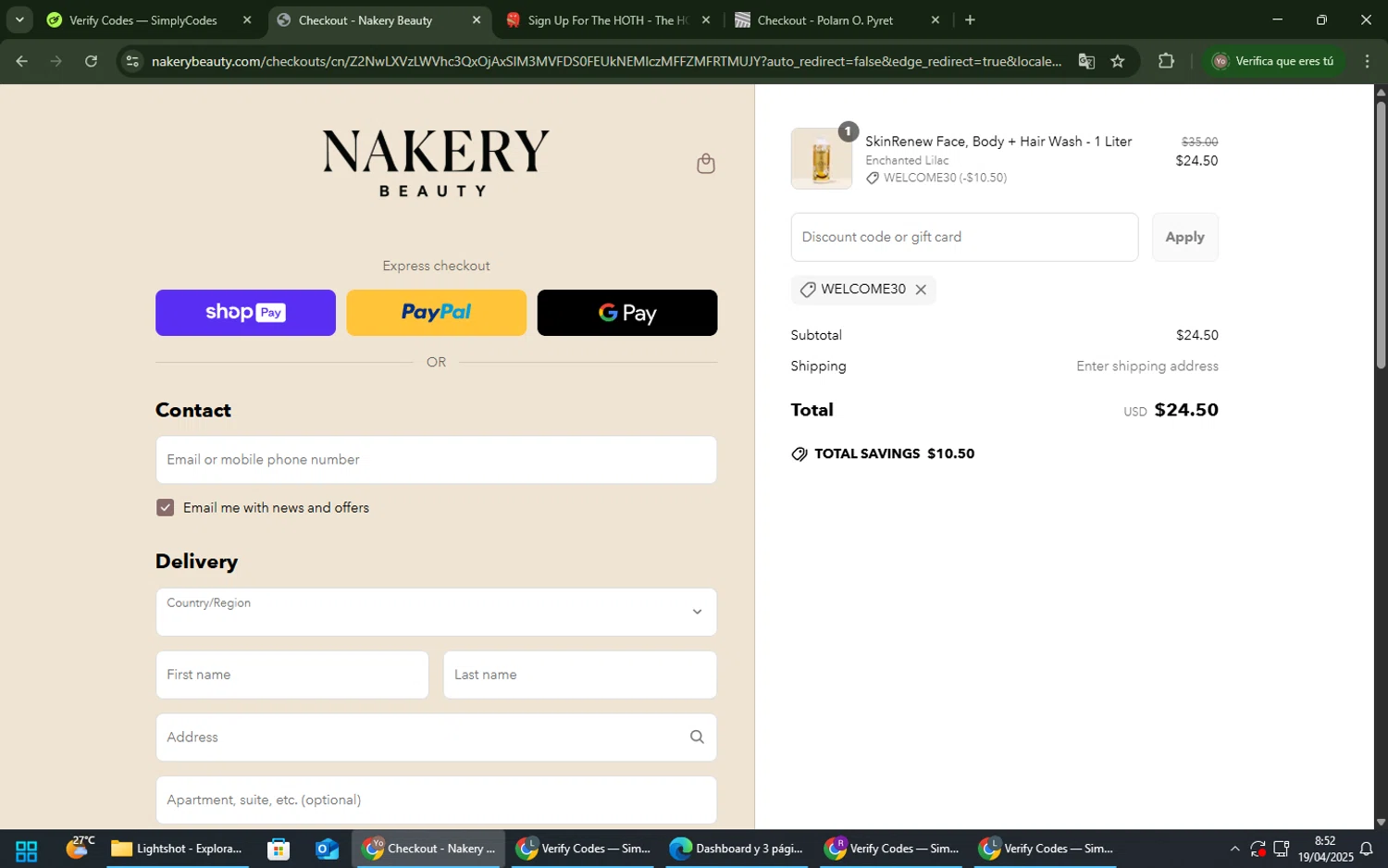1388x868 pixels.
Task: Close the Sign Up For The HOTH tab
Action: (x=706, y=19)
